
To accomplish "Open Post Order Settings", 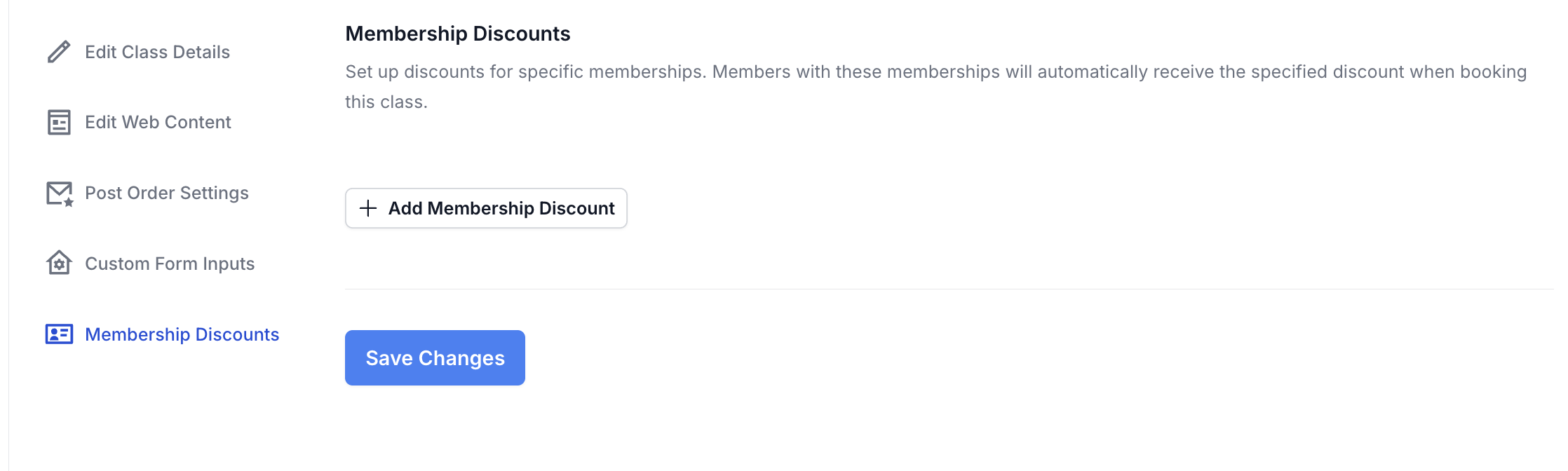I will [x=167, y=193].
